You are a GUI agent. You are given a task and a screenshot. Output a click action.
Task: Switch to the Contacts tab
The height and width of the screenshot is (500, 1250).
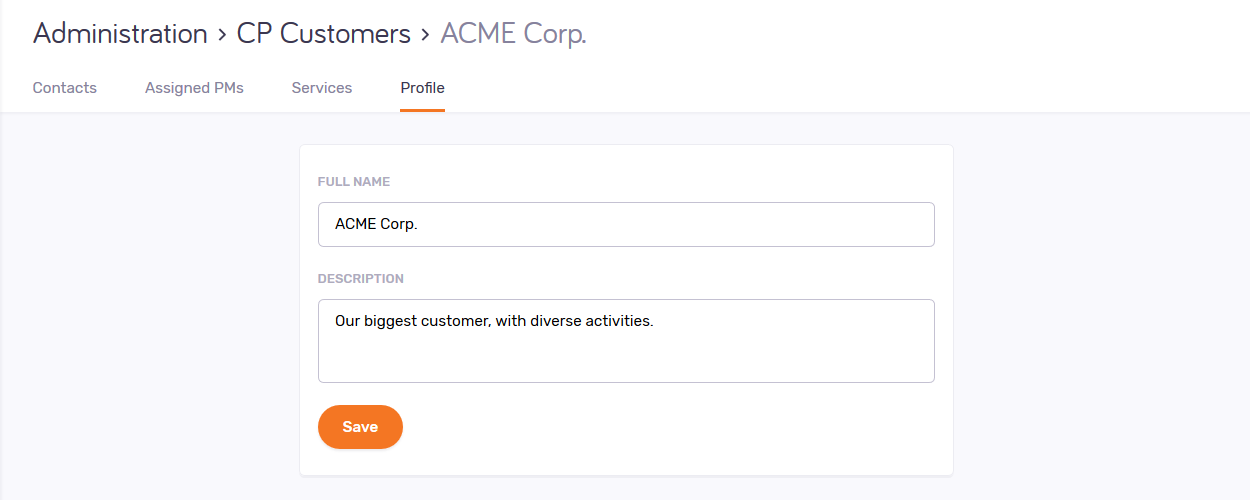(65, 88)
